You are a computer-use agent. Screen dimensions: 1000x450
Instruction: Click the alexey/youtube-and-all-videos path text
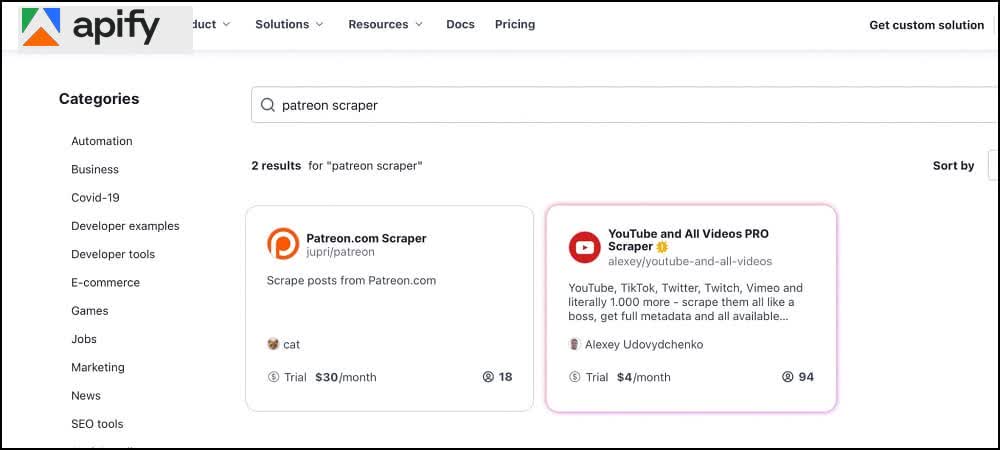(690, 261)
